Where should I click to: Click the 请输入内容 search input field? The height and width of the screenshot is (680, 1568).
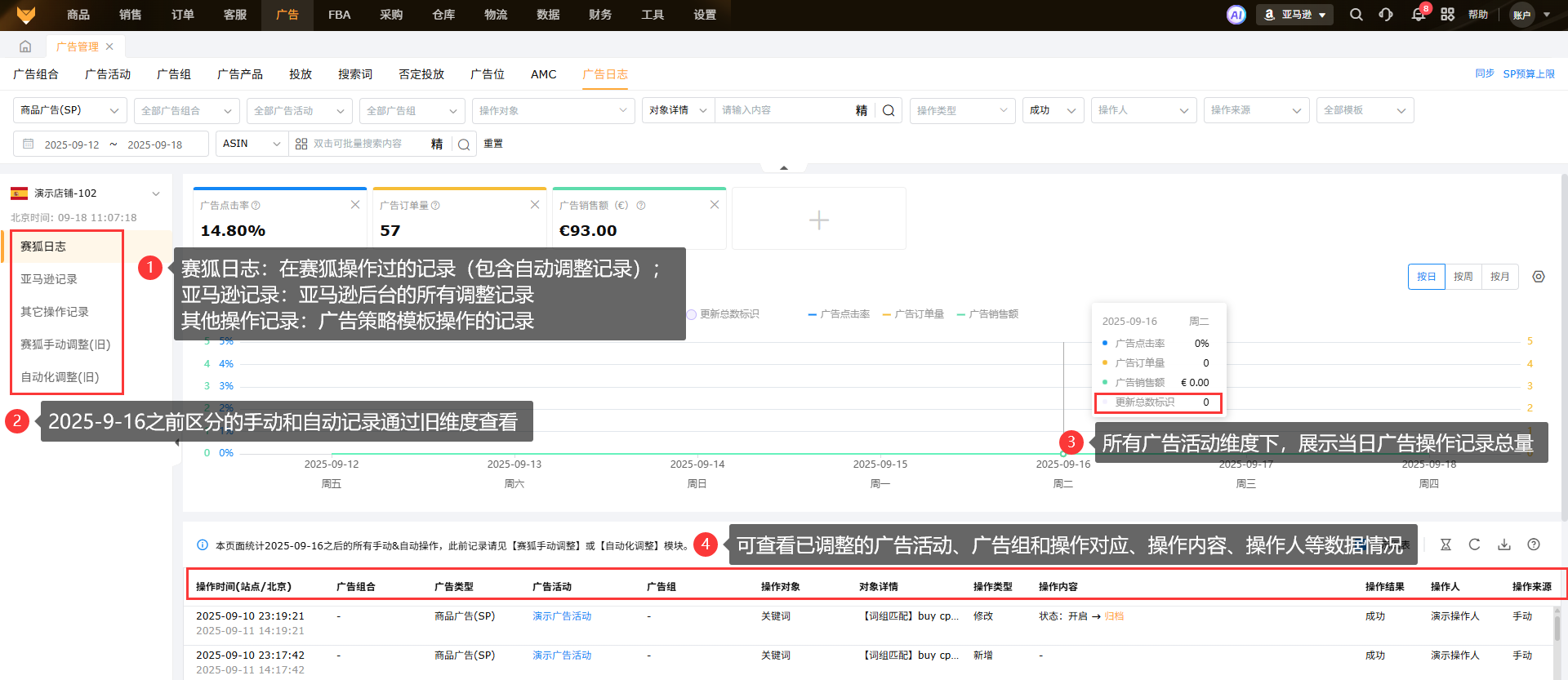pyautogui.click(x=784, y=110)
